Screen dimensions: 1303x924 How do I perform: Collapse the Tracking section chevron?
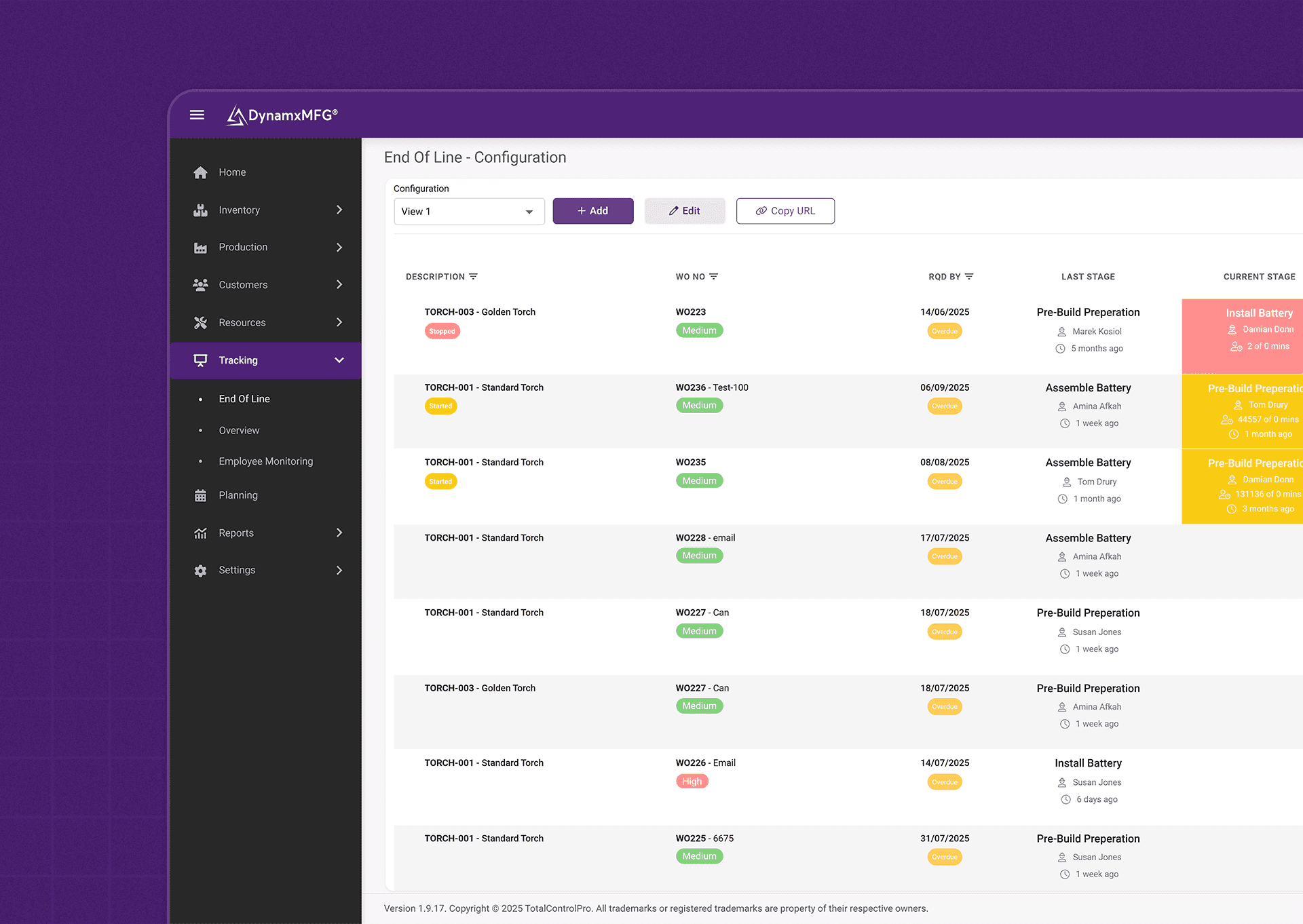click(339, 360)
